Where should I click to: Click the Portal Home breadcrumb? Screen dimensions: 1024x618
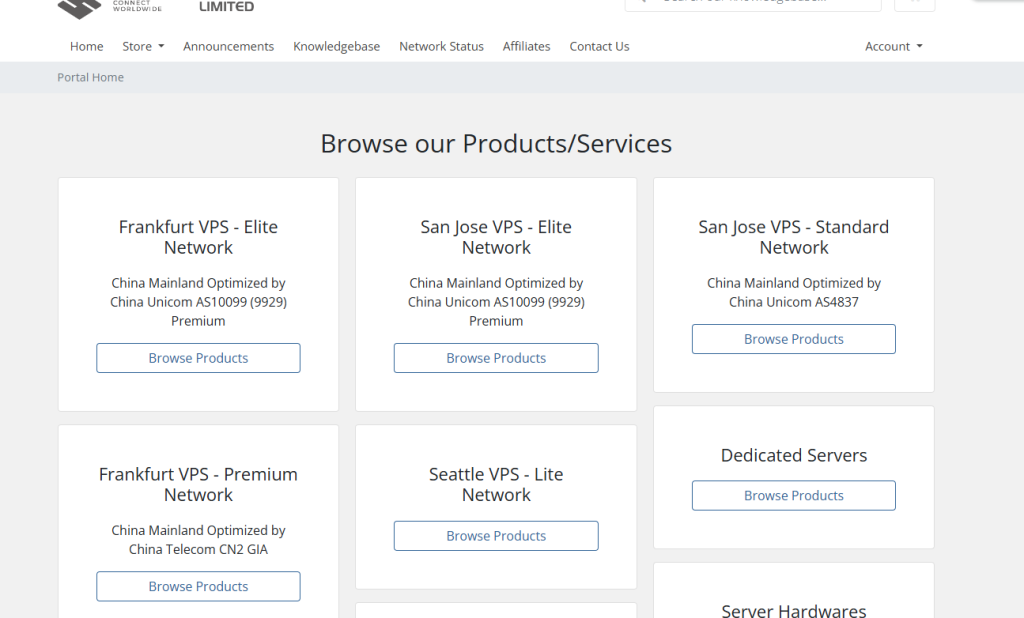[90, 77]
